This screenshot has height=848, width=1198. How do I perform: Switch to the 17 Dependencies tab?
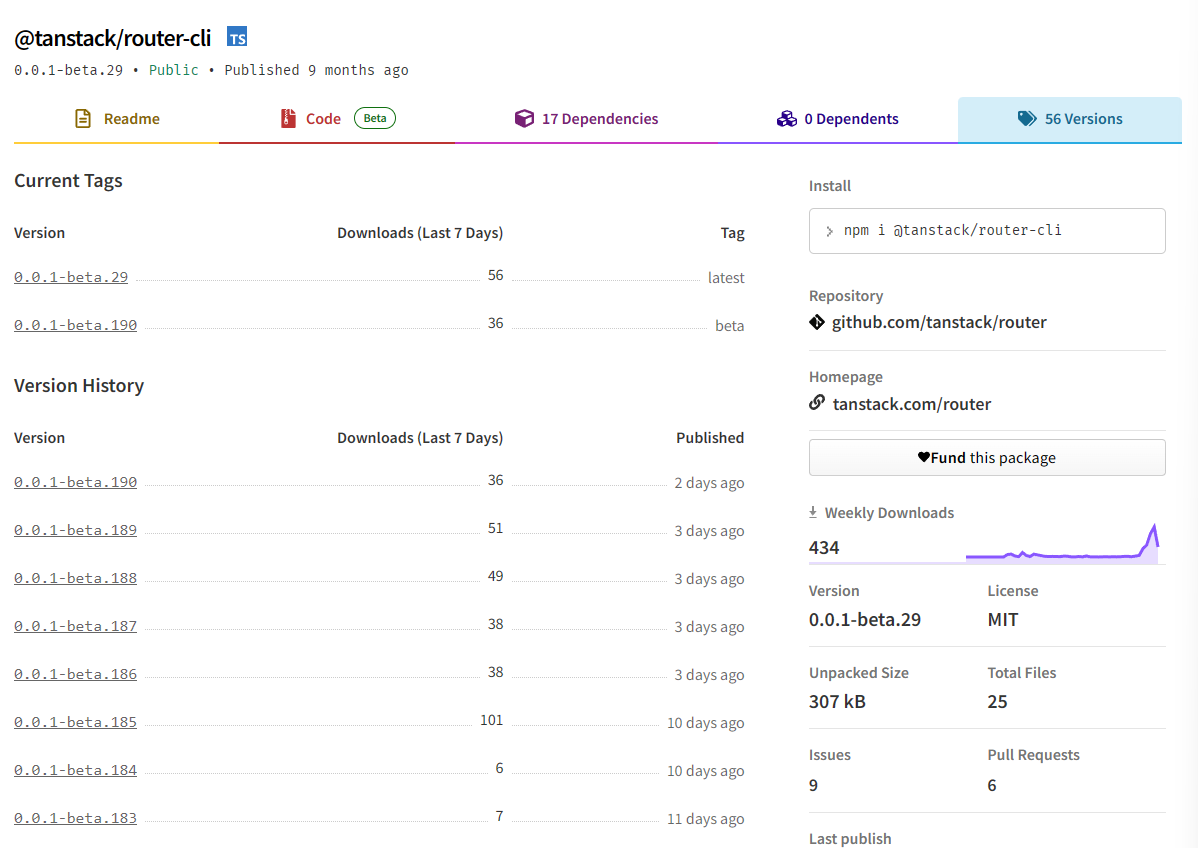click(599, 119)
